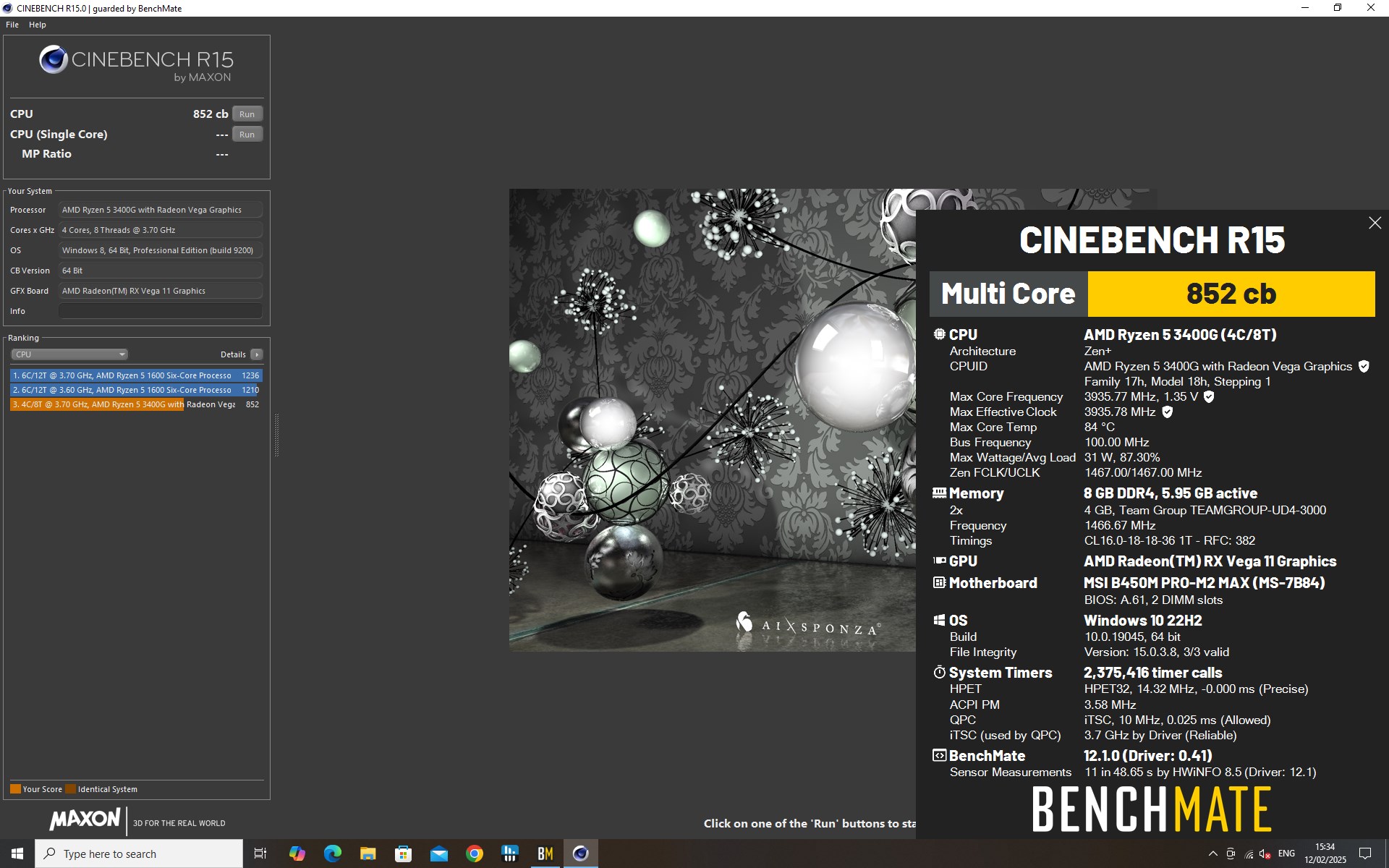This screenshot has width=1389, height=868.
Task: Open the CPU ranking dropdown
Action: (69, 354)
